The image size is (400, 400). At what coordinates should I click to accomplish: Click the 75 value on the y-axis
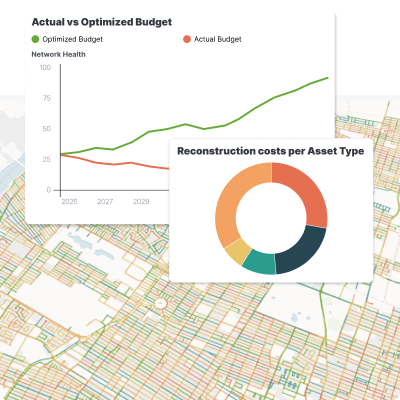pyautogui.click(x=47, y=98)
